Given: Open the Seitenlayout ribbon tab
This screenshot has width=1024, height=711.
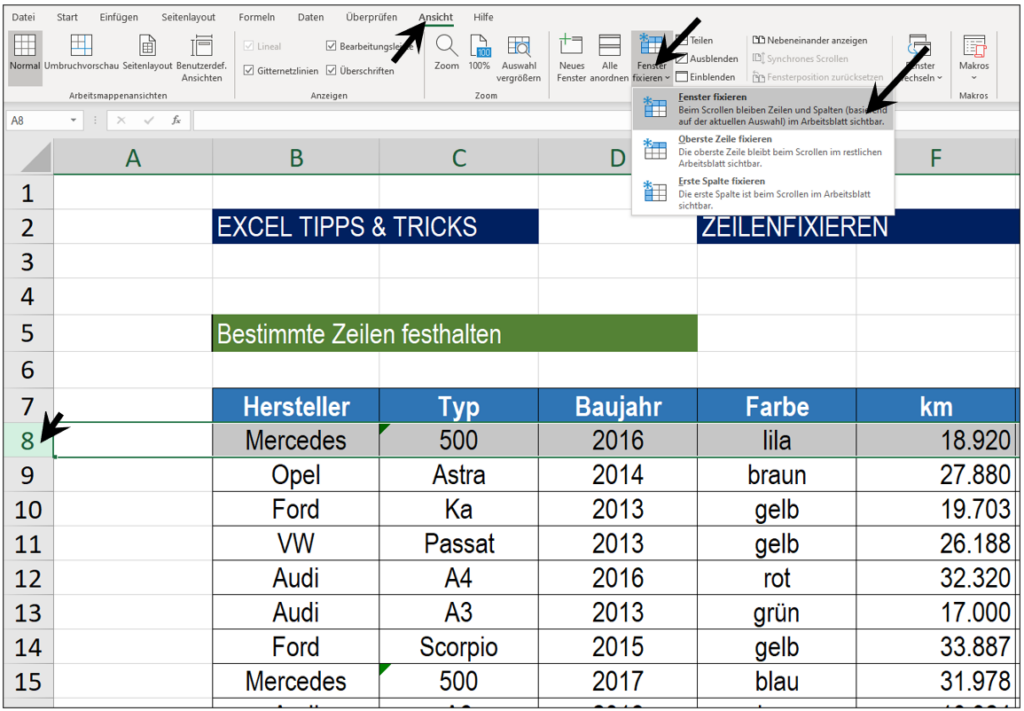Looking at the screenshot, I should coord(189,18).
